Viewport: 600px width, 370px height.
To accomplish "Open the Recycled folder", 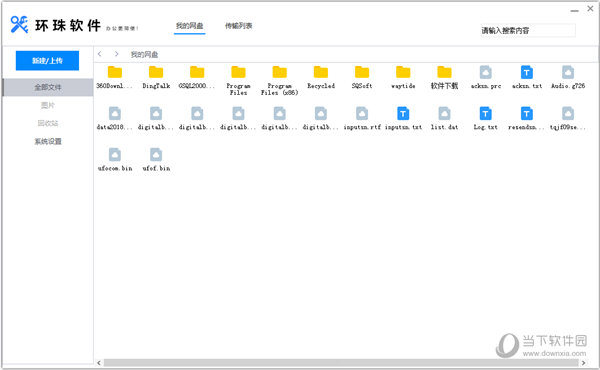I will pos(321,72).
